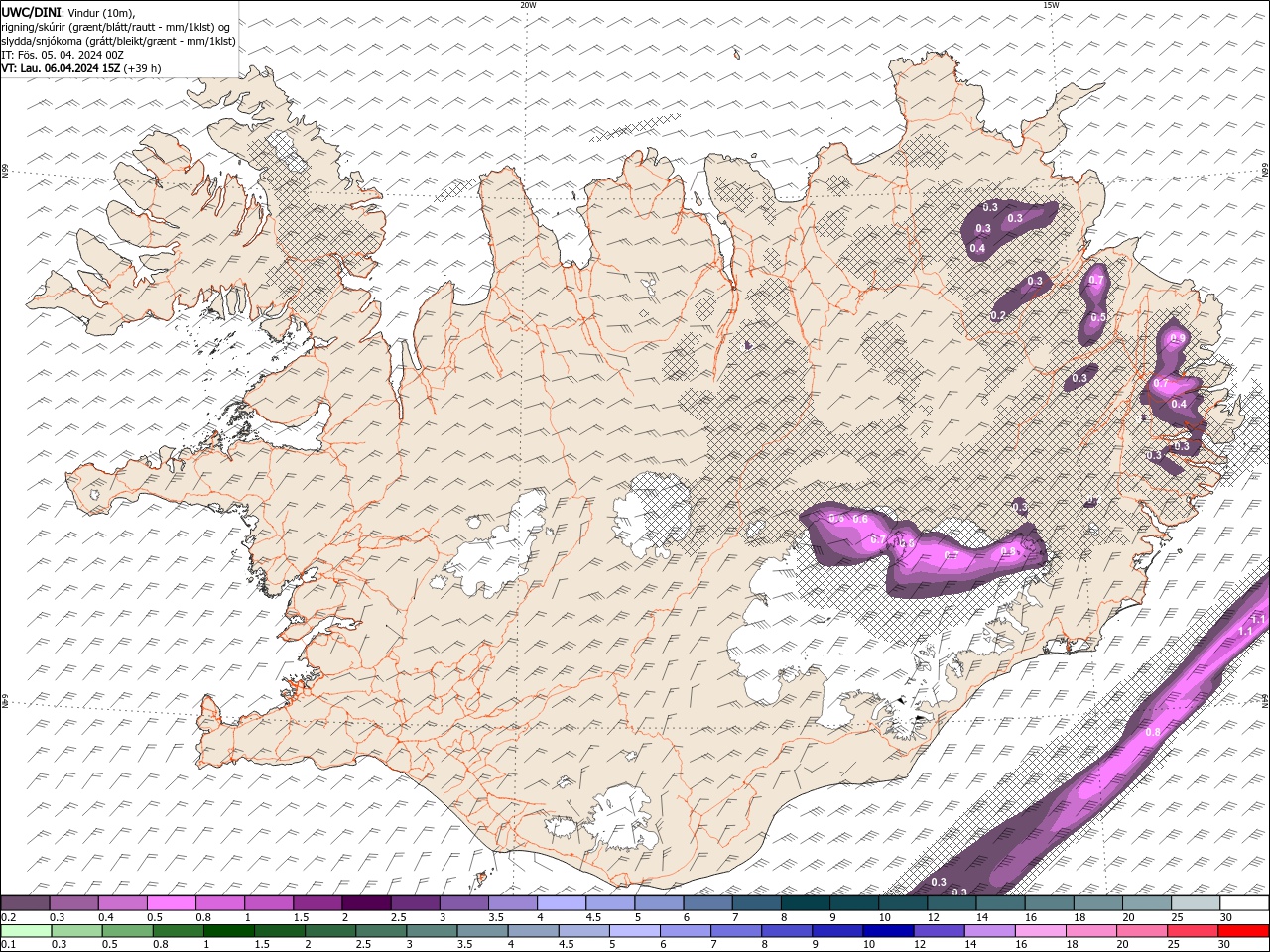Click the 'slydda/snjókoma' legend description line
The width and height of the screenshot is (1270, 952).
(x=119, y=41)
